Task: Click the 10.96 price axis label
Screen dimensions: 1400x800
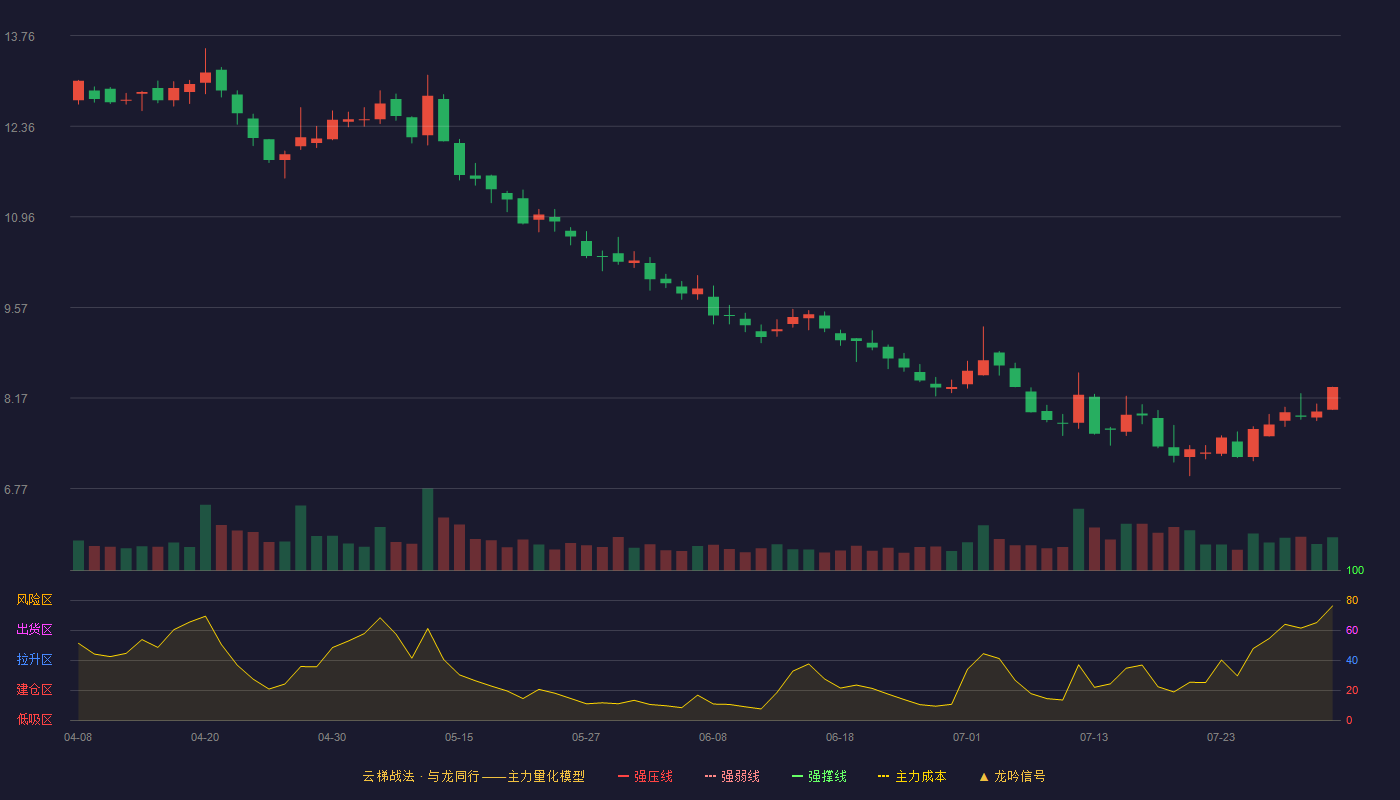Action: point(19,218)
